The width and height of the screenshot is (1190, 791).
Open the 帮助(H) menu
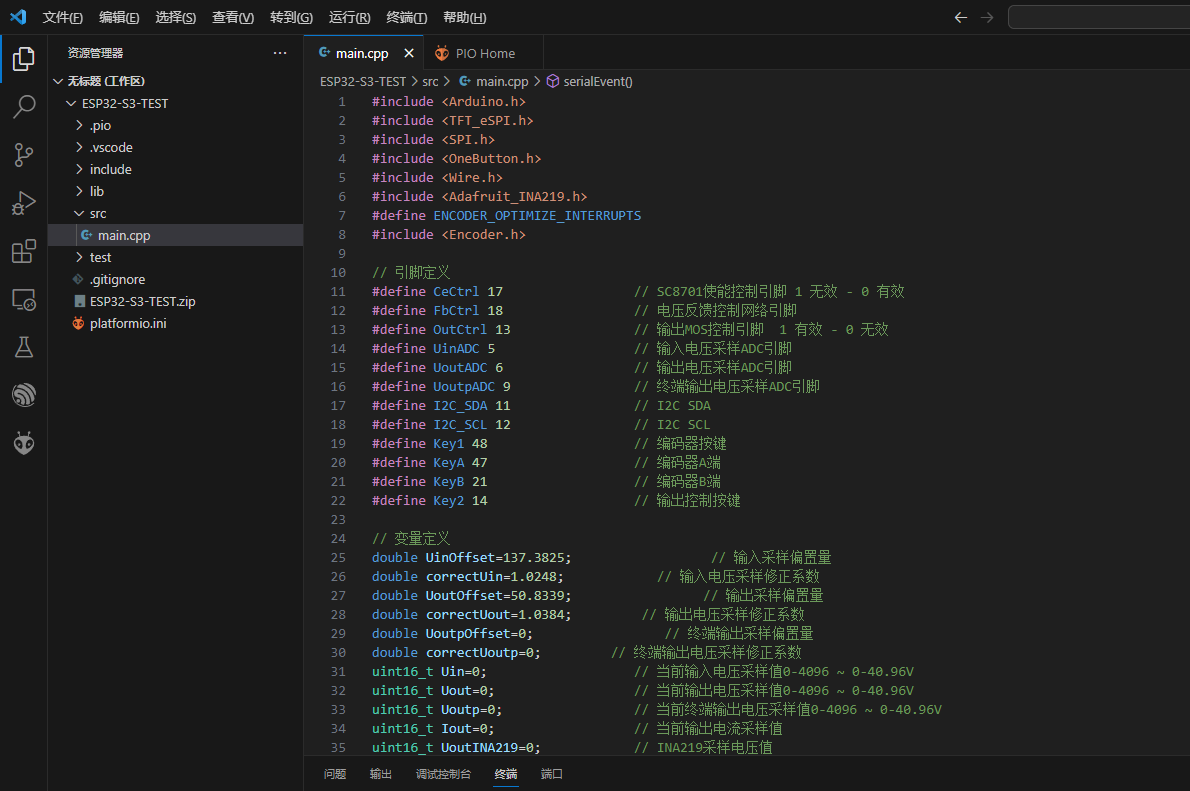[464, 17]
